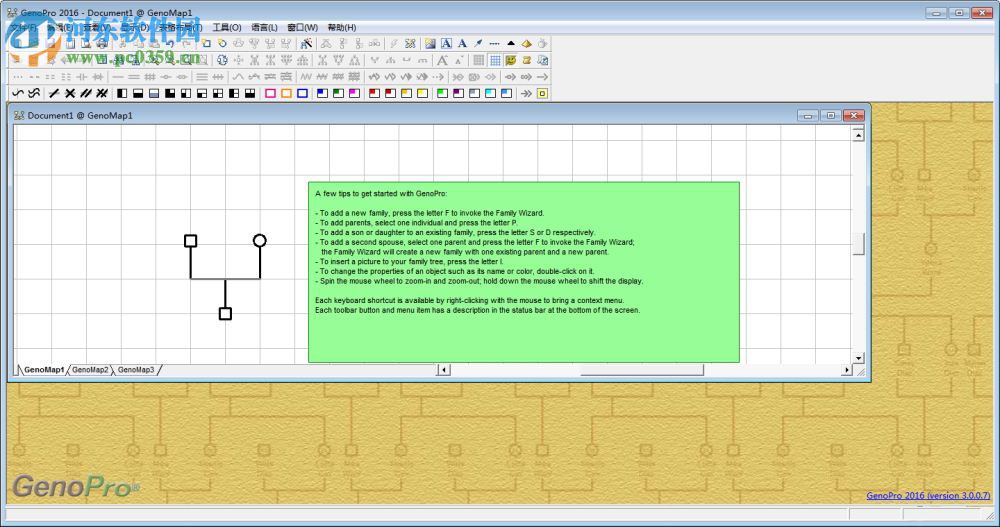
Task: Select the new female circle tool
Action: point(222,43)
